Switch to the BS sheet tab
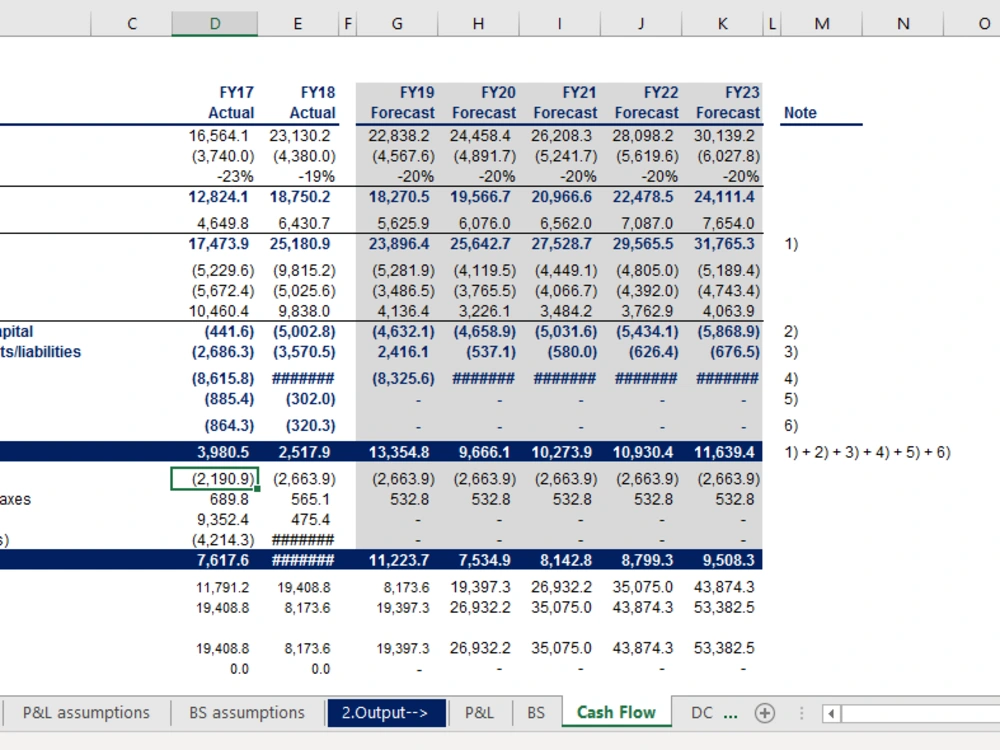Viewport: 1000px width, 750px height. coord(536,712)
